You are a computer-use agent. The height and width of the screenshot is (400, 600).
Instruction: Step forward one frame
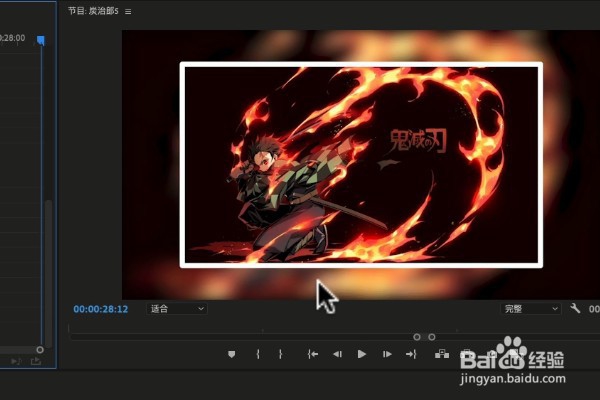click(x=387, y=354)
